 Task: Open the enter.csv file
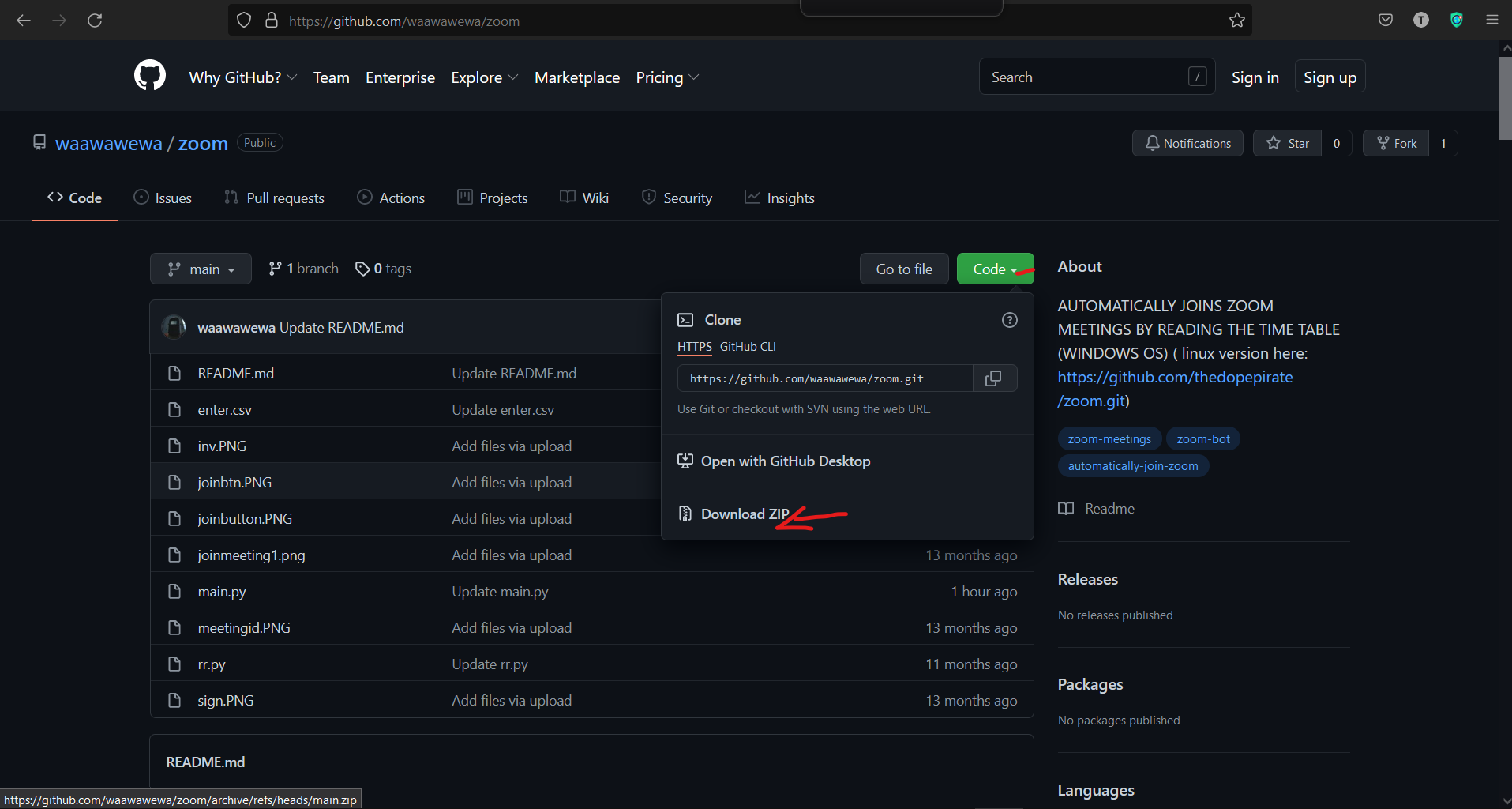(225, 409)
